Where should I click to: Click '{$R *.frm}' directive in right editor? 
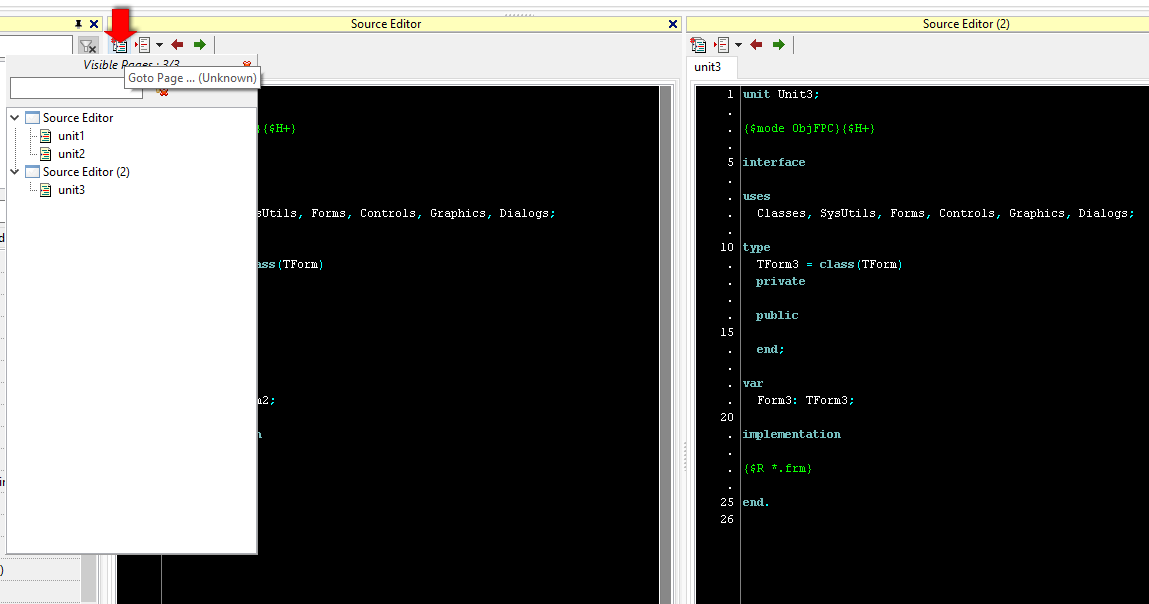click(777, 468)
